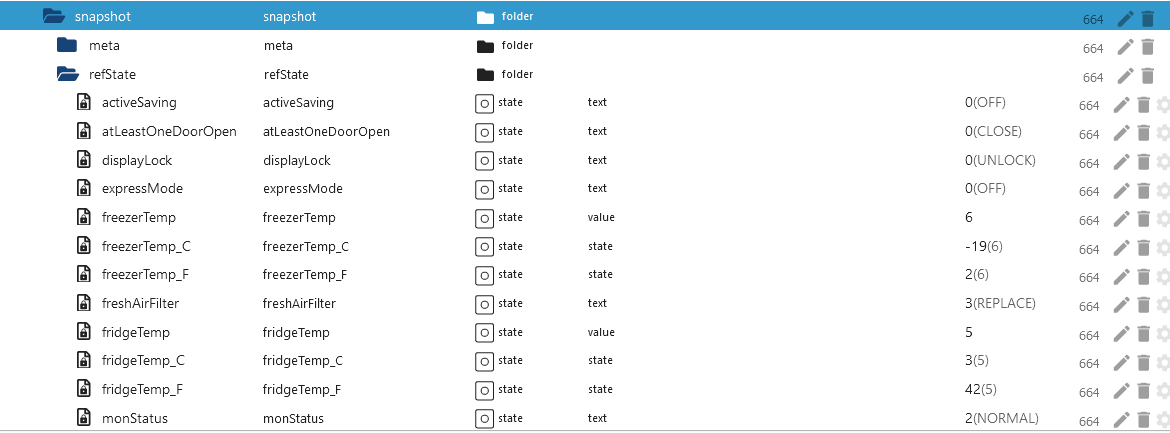Image resolution: width=1170 pixels, height=433 pixels.
Task: Edit the freezerTemp state with pencil icon
Action: point(1121,219)
